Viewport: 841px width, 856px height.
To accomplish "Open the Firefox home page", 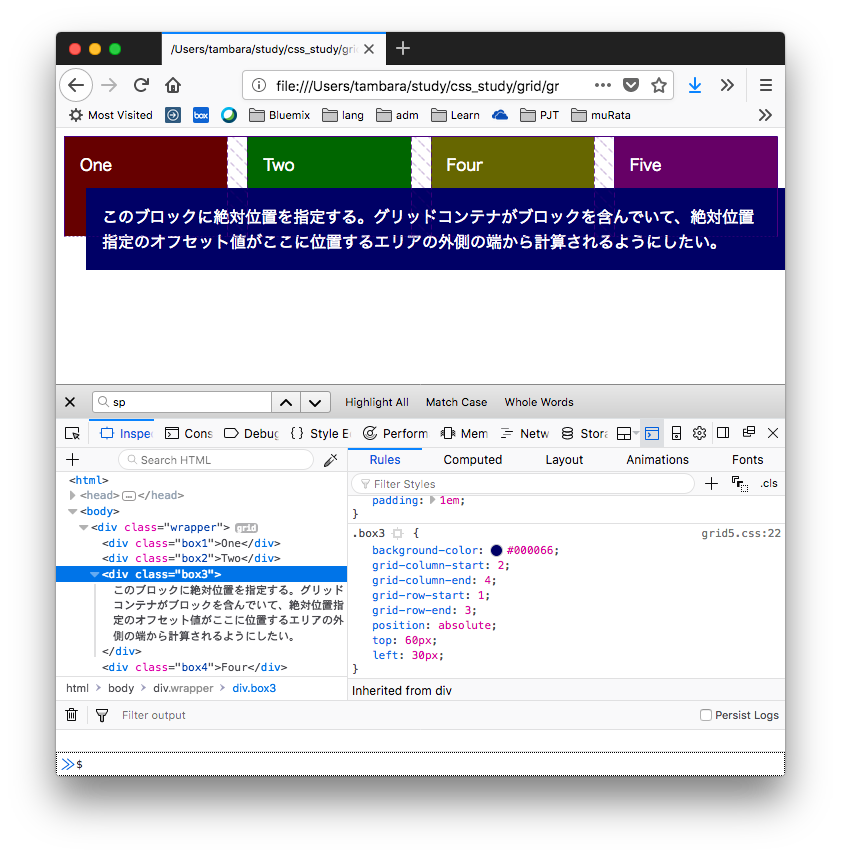I will tap(173, 85).
